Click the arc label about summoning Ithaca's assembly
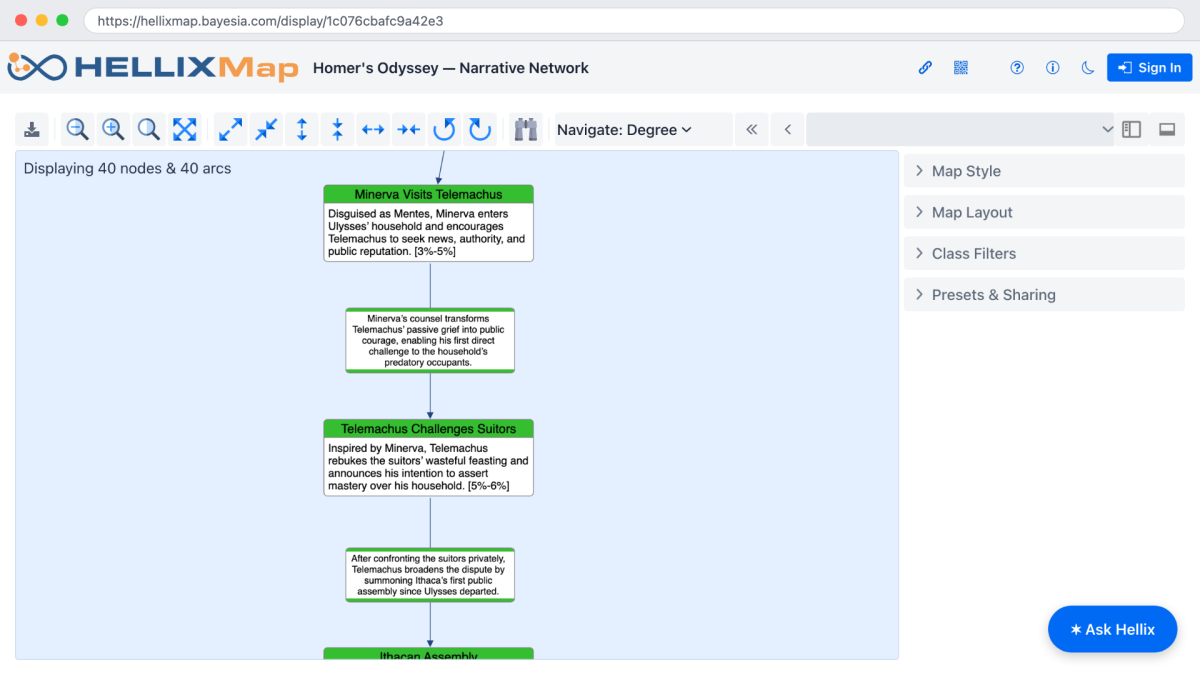Image resolution: width=1200 pixels, height=675 pixels. (430, 575)
